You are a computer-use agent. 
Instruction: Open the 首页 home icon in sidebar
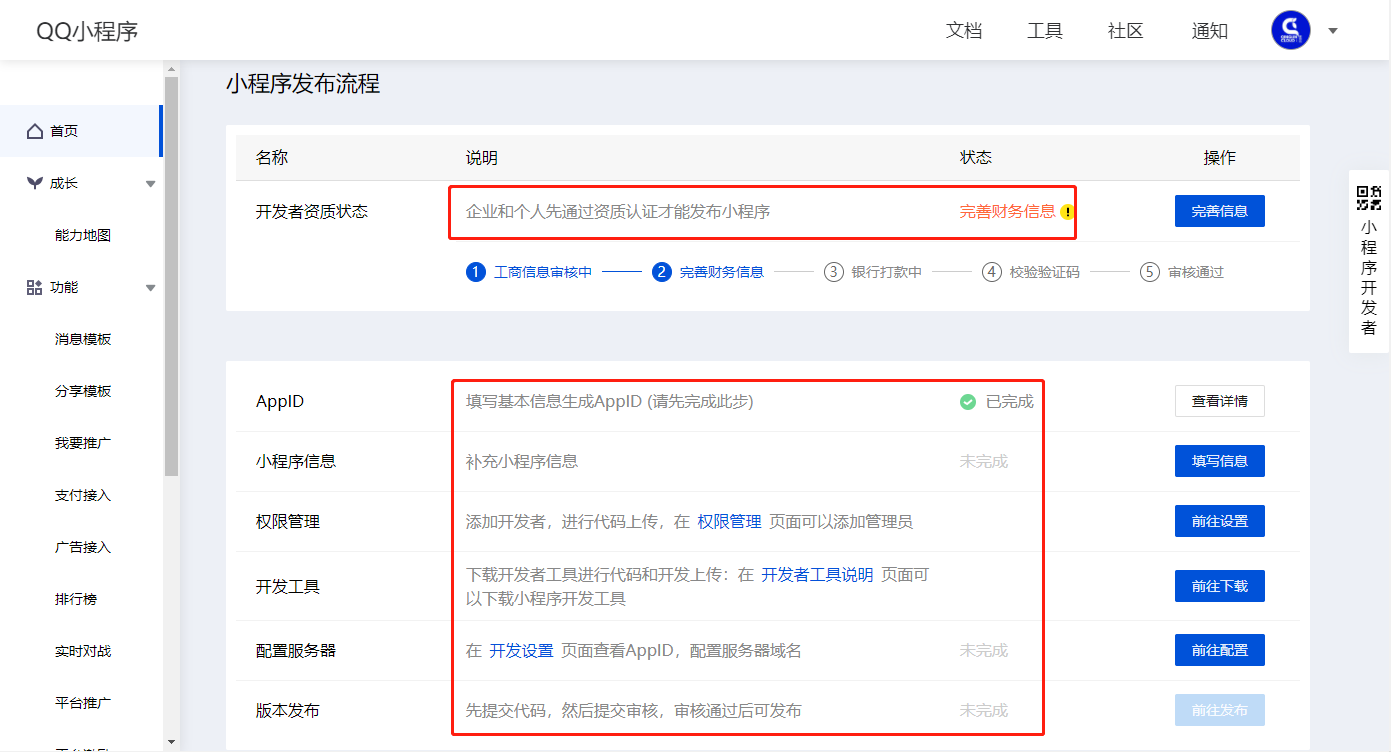click(x=35, y=131)
